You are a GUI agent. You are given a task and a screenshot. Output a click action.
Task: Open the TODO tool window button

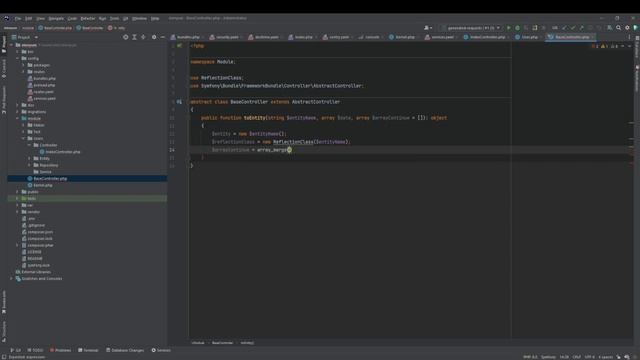click(x=35, y=350)
